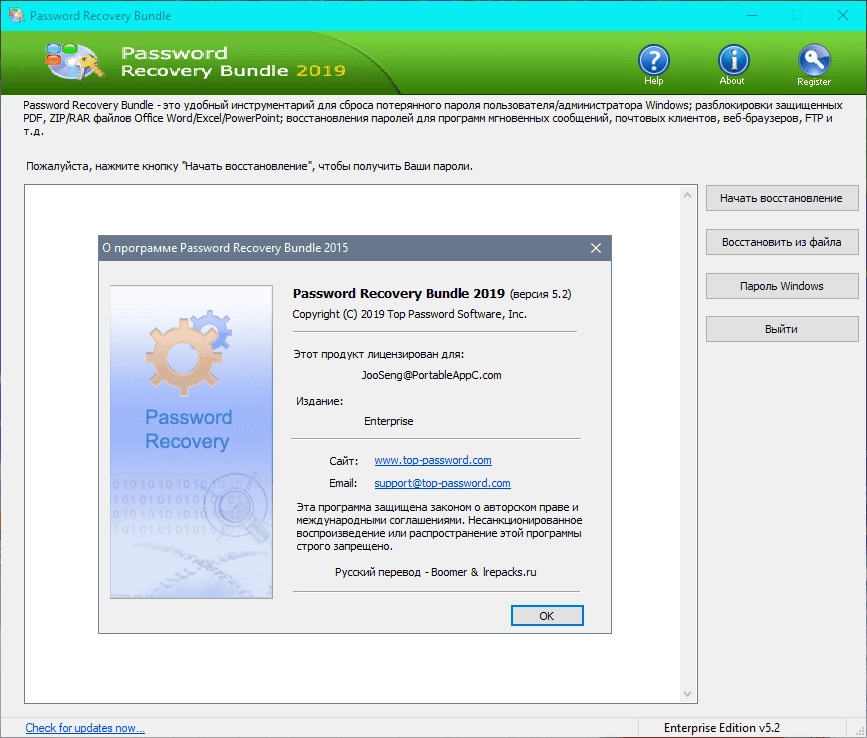Click the licensee text JooSeng@PortableAppC.com
This screenshot has width=867, height=738.
[x=431, y=375]
